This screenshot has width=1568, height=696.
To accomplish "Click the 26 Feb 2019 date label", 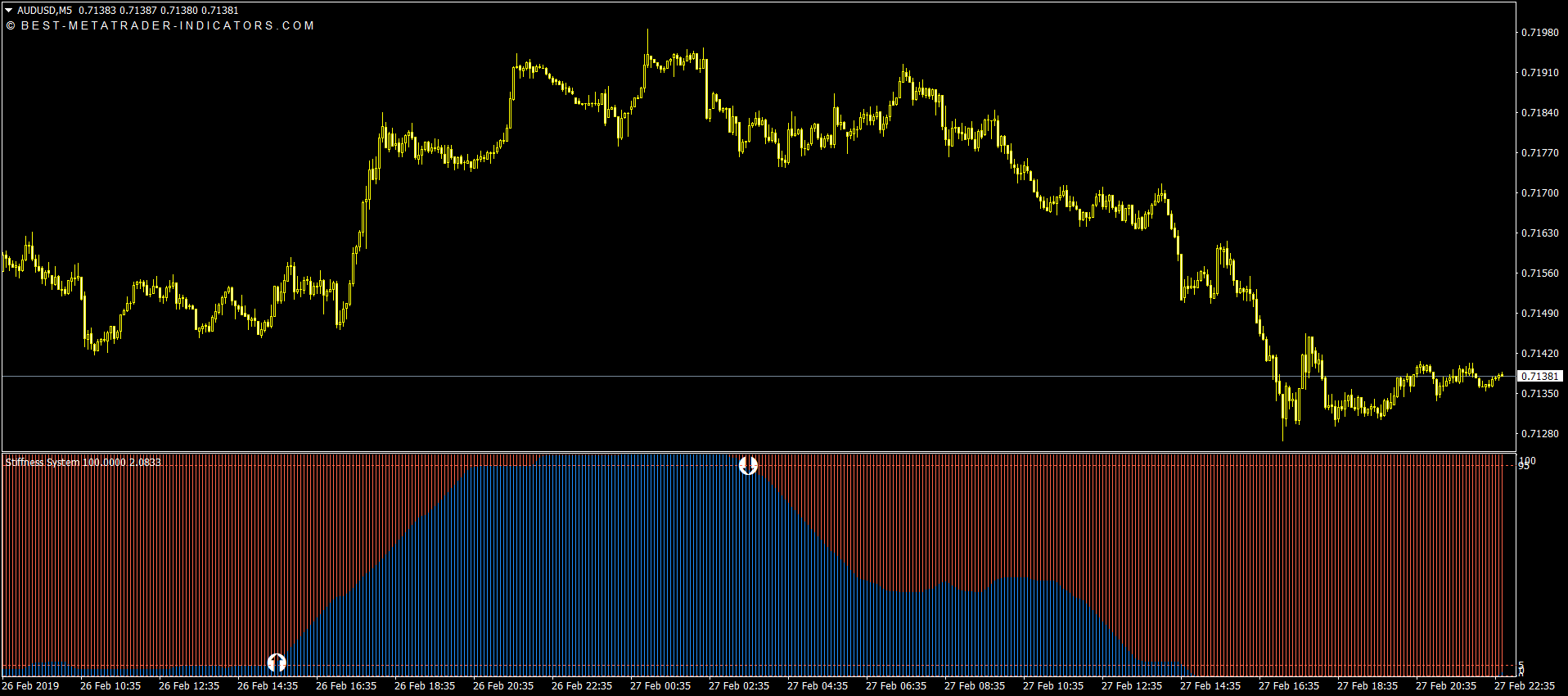I will click(30, 686).
